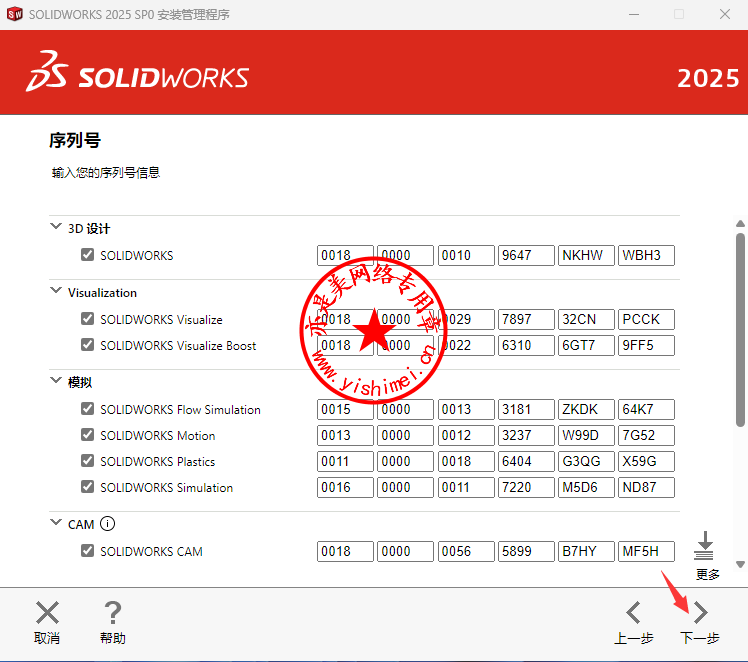Viewport: 748px width, 662px height.
Task: Click Flow Simulation serial field ZKDK
Action: point(586,409)
